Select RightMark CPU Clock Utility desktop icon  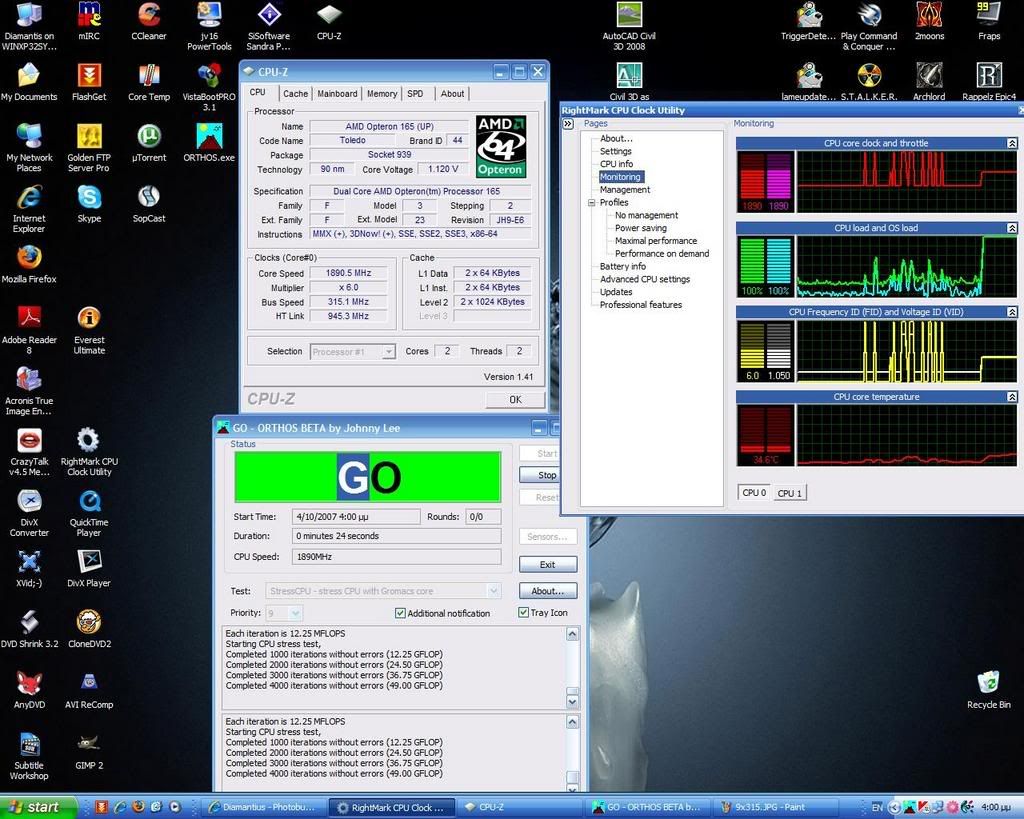[89, 451]
